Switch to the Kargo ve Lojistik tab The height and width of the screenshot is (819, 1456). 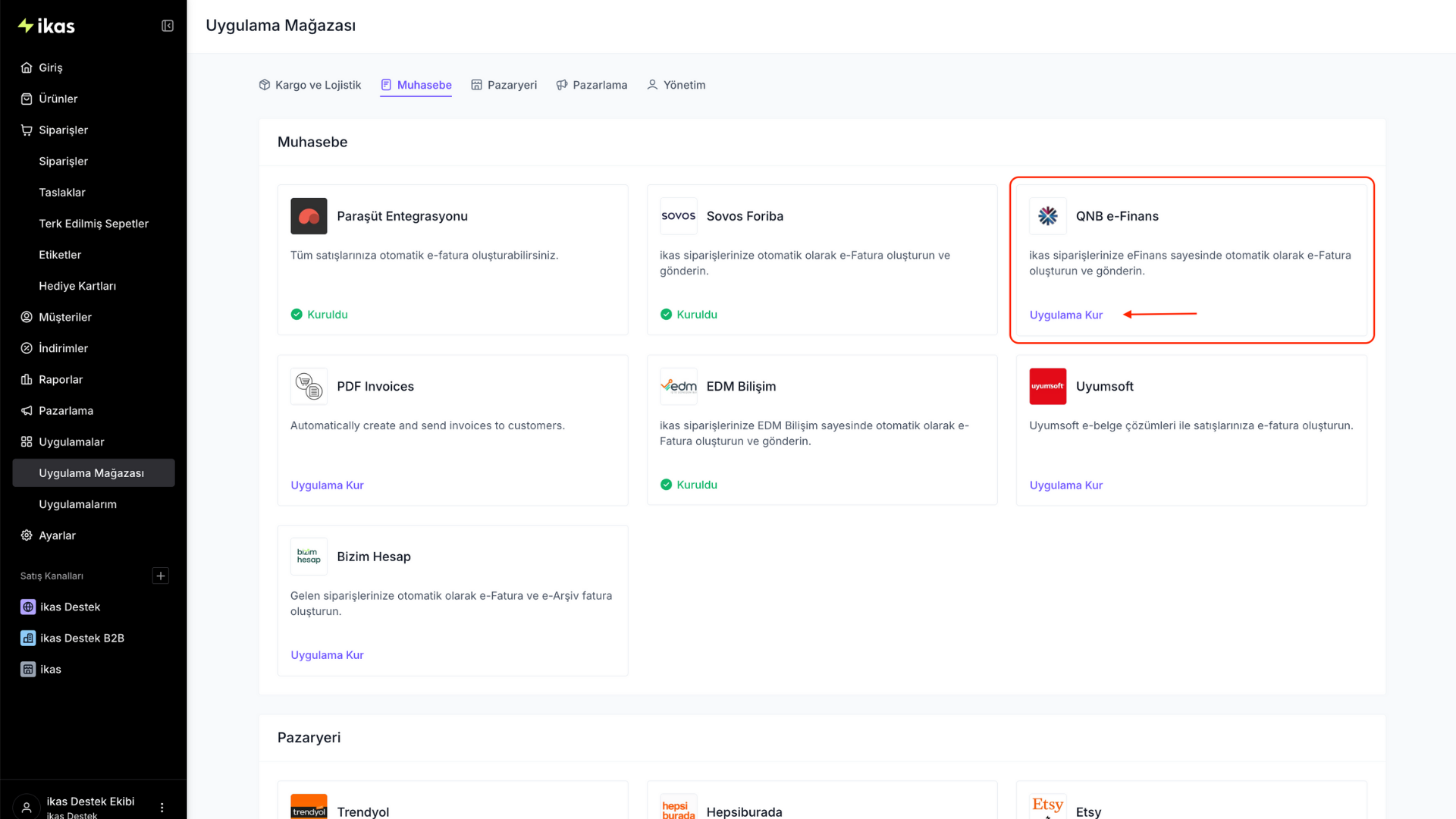(x=310, y=85)
